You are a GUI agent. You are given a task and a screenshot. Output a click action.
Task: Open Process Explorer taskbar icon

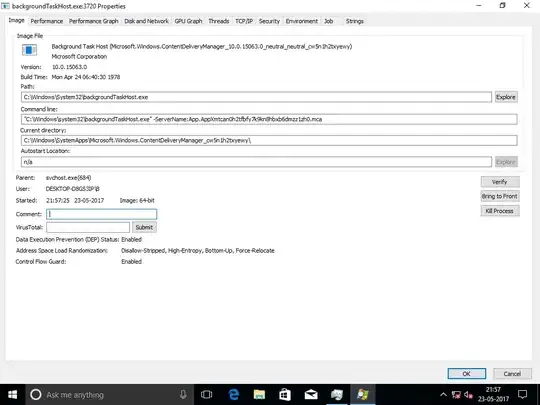click(337, 395)
